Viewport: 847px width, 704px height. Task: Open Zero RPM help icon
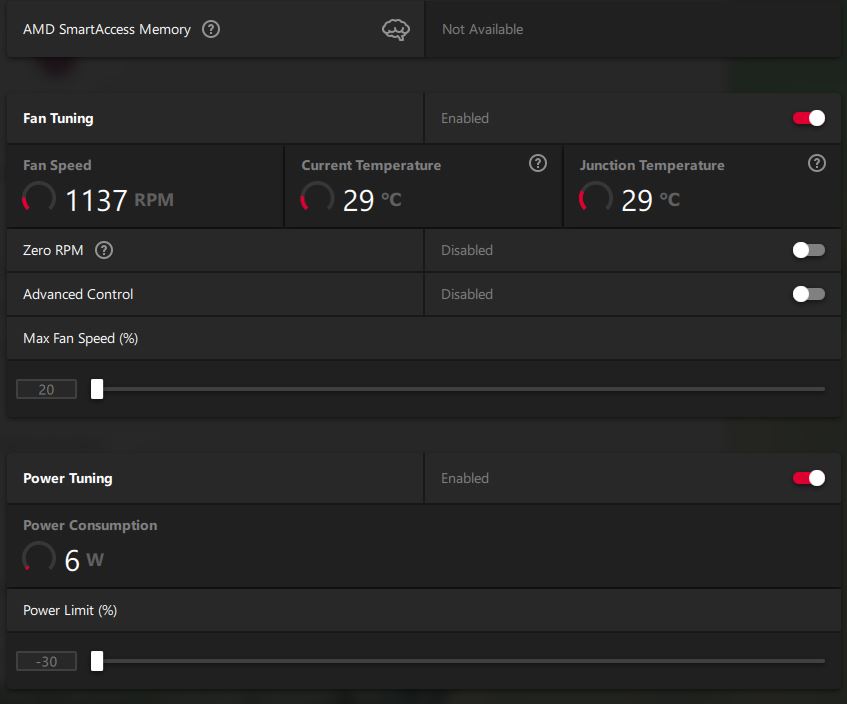(x=104, y=250)
